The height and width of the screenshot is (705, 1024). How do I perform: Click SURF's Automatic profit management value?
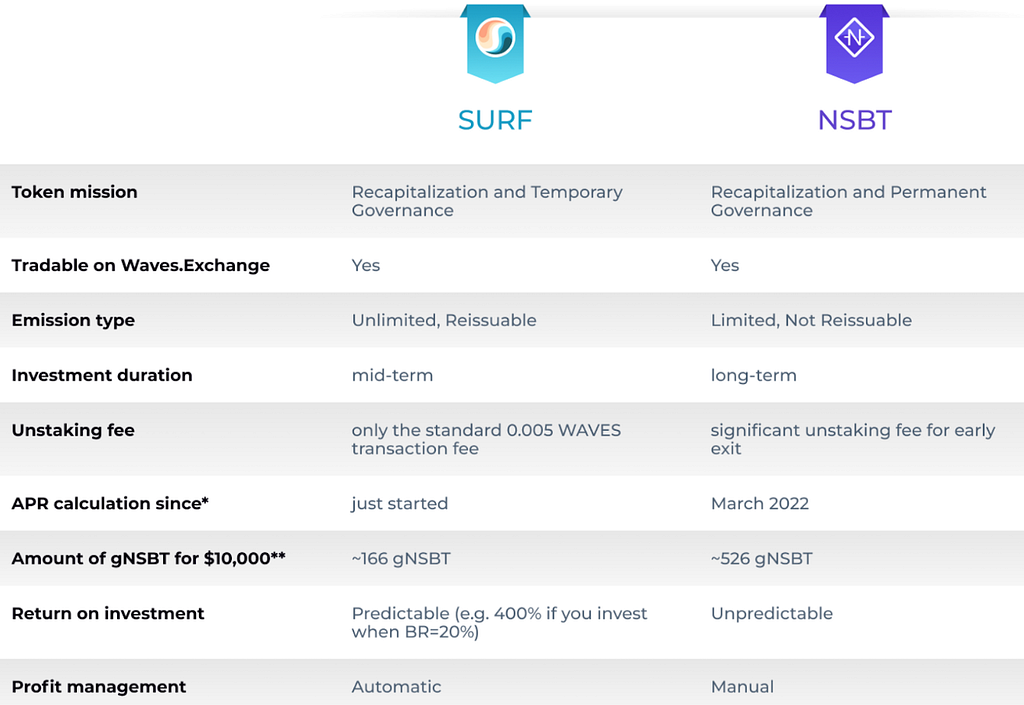396,687
